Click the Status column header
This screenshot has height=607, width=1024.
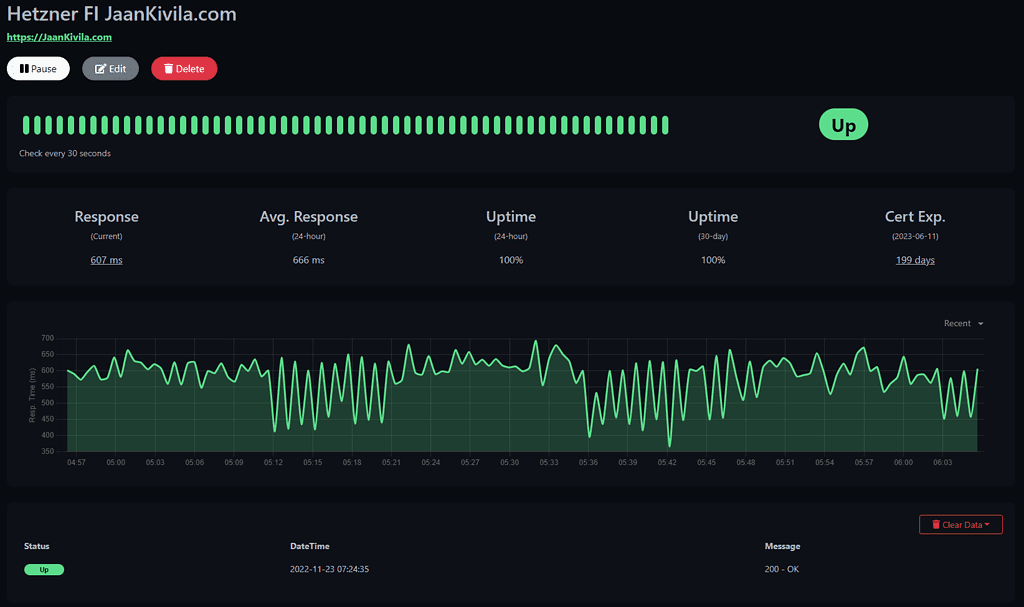(x=37, y=546)
